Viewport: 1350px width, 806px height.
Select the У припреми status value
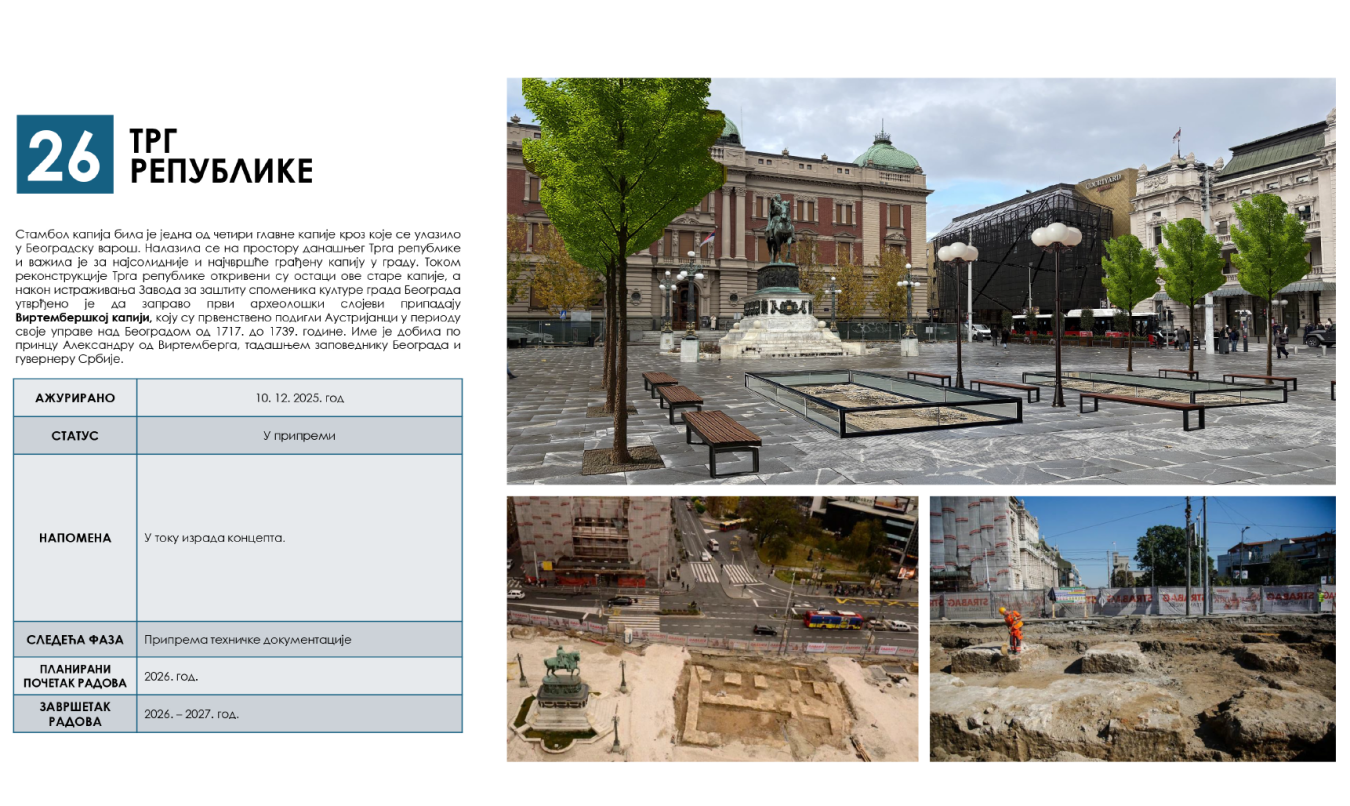click(x=299, y=436)
